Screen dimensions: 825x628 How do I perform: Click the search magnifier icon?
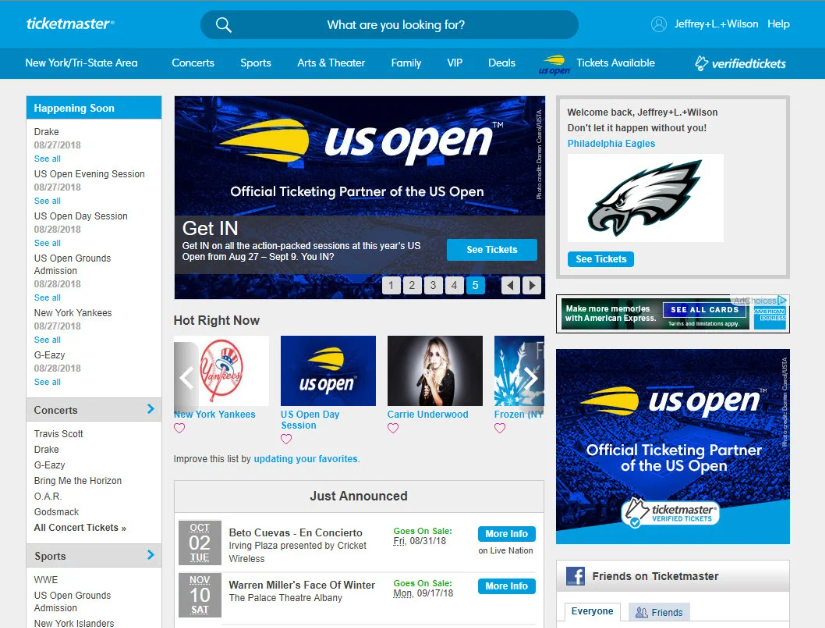[x=223, y=25]
